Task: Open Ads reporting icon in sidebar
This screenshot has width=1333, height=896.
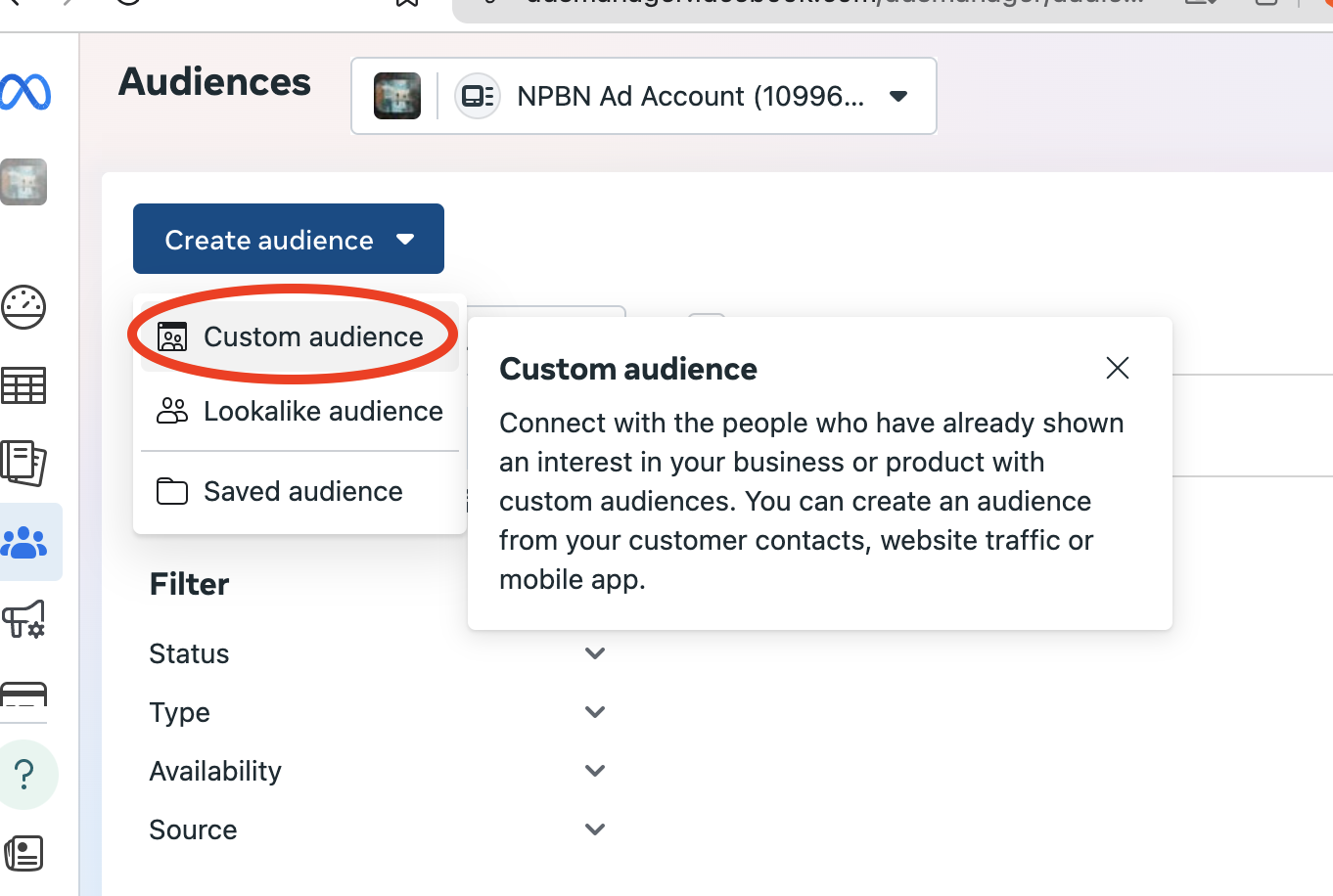Action: [24, 463]
